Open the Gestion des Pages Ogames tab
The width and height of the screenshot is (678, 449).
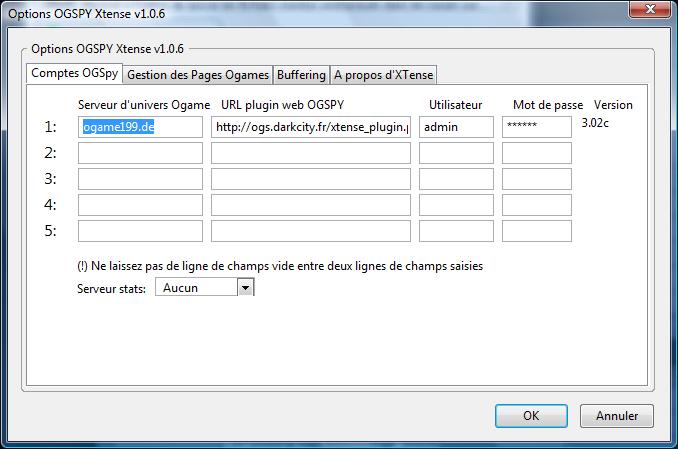point(198,74)
